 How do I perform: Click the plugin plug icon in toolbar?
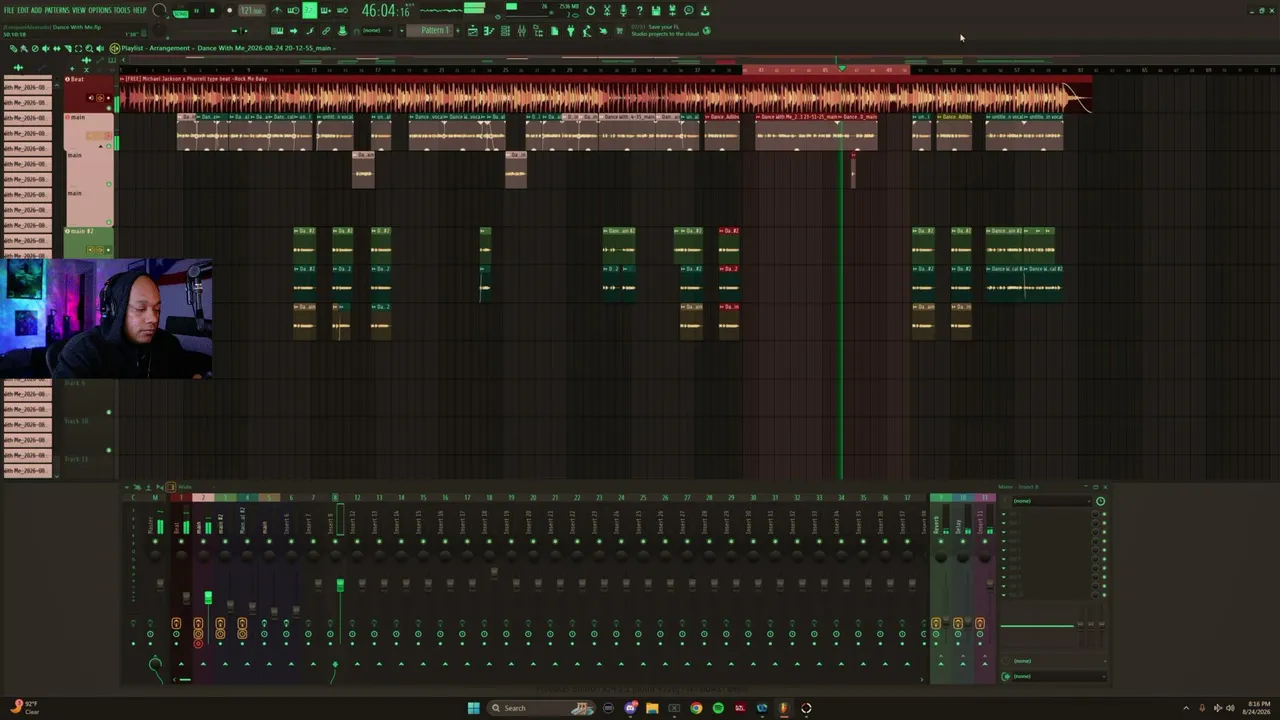(x=570, y=31)
